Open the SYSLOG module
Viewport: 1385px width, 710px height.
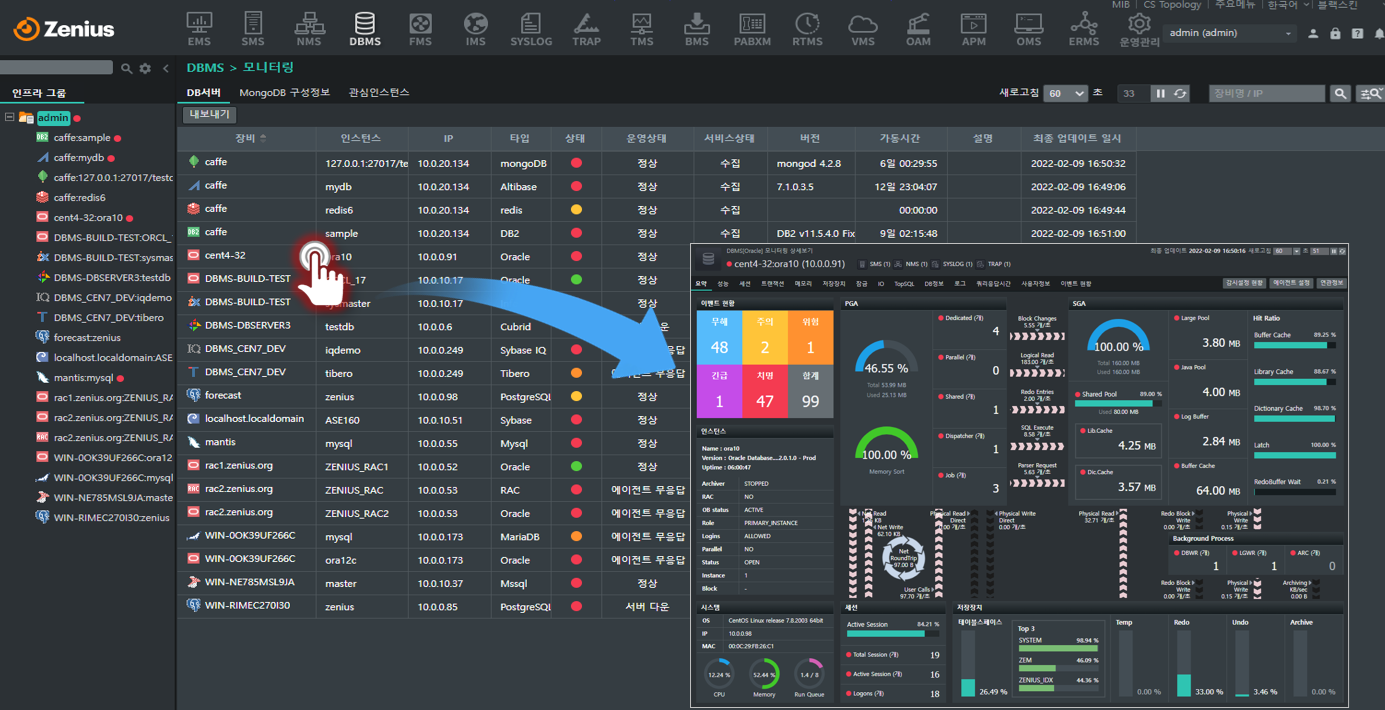coord(531,29)
